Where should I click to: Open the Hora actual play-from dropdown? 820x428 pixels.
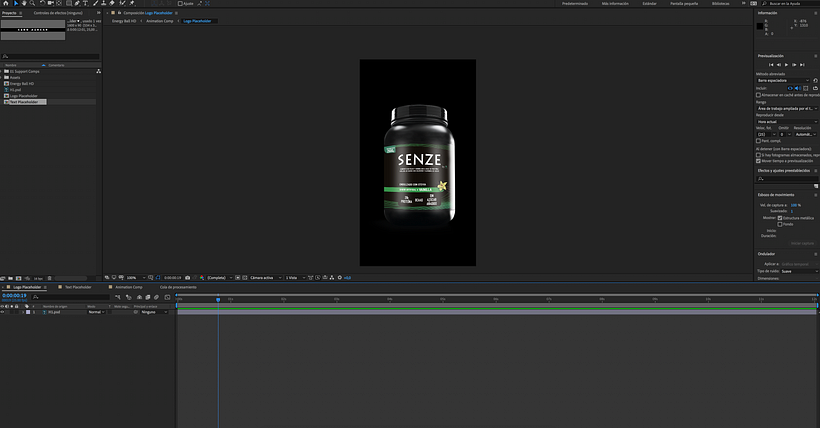click(x=787, y=121)
